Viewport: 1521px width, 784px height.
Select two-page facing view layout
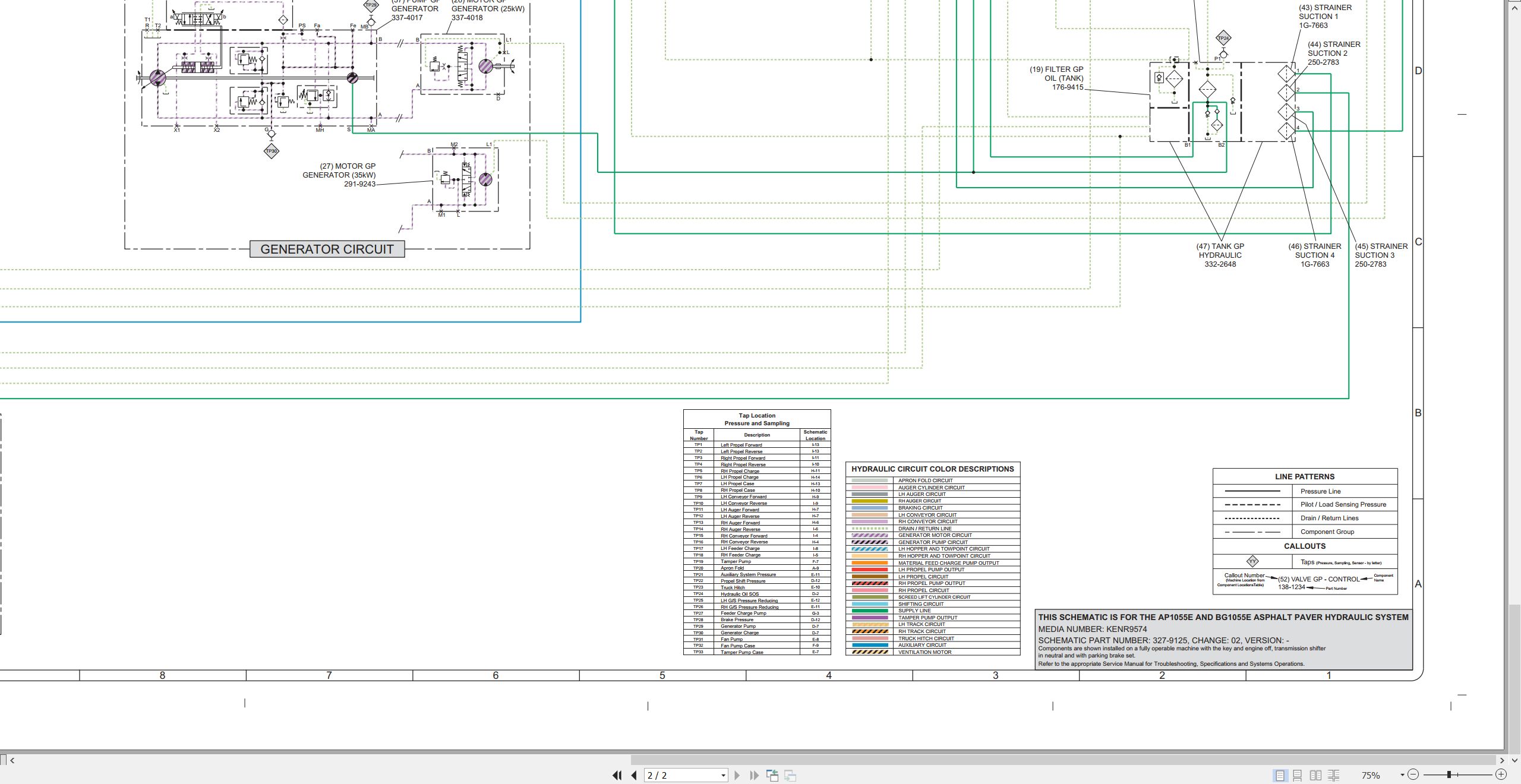click(1315, 775)
